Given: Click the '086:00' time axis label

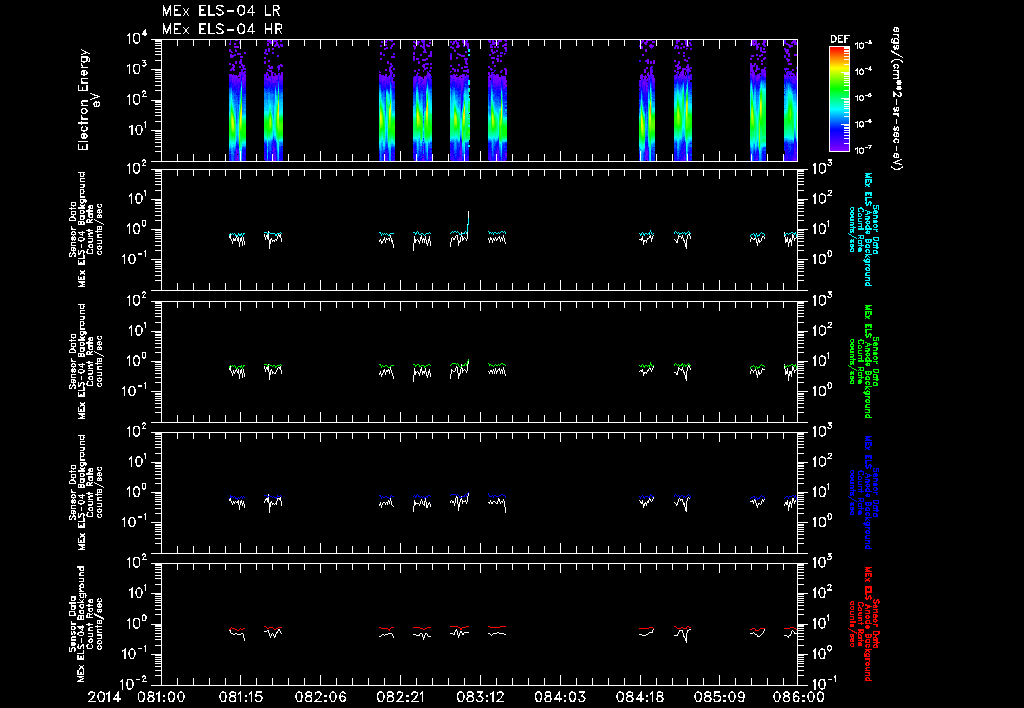Looking at the screenshot, I should pyautogui.click(x=798, y=698).
